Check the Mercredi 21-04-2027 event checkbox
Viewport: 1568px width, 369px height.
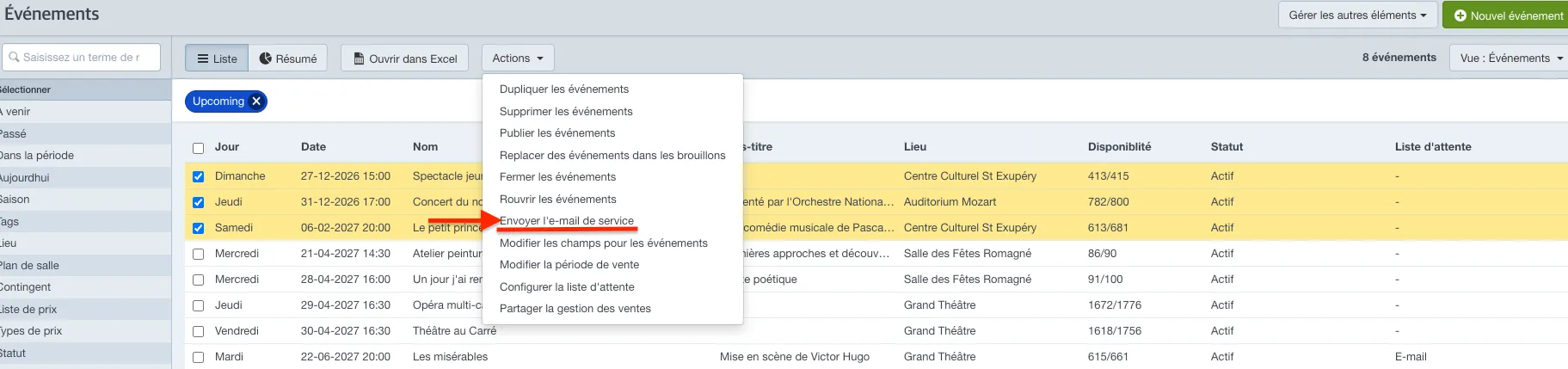click(x=199, y=254)
